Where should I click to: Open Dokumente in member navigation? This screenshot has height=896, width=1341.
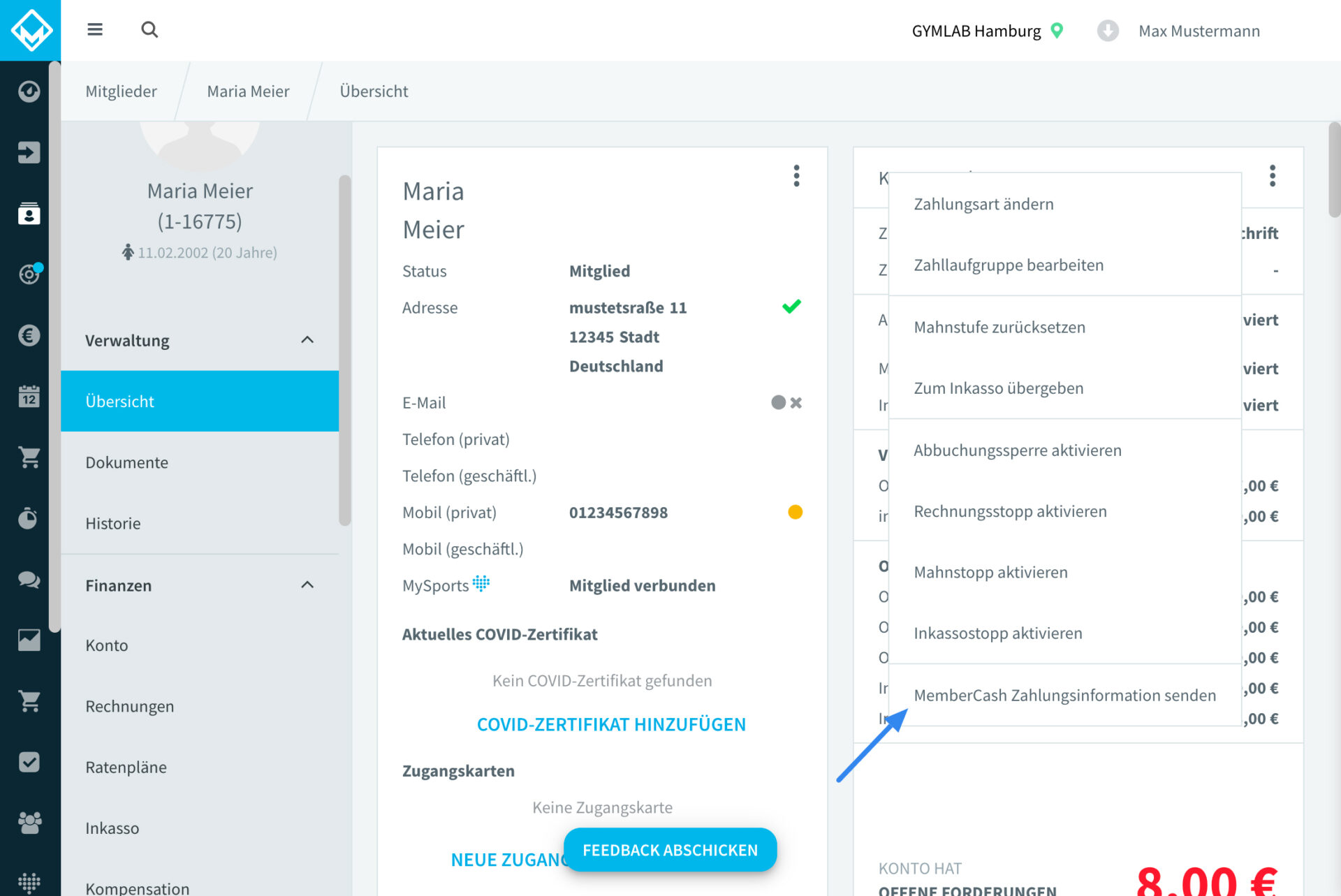point(127,462)
